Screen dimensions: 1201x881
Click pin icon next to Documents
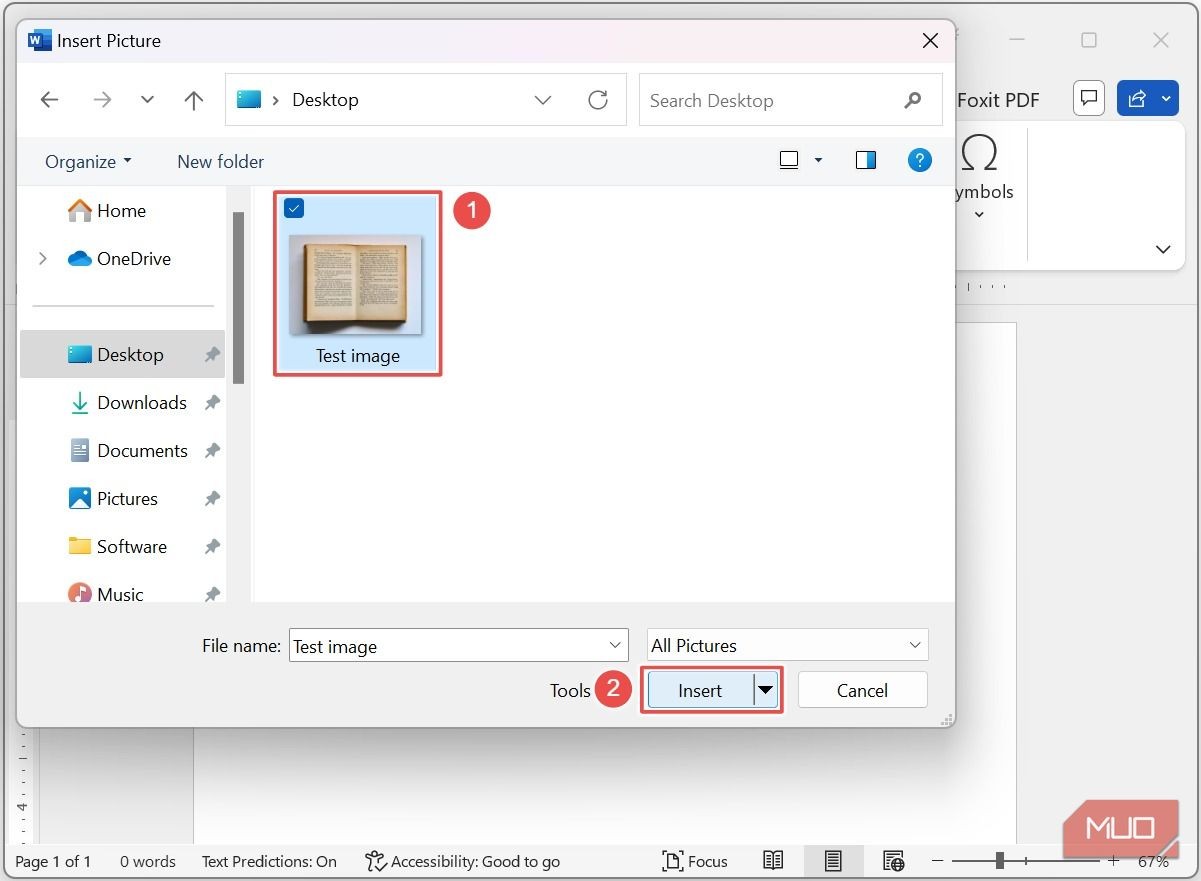(212, 451)
